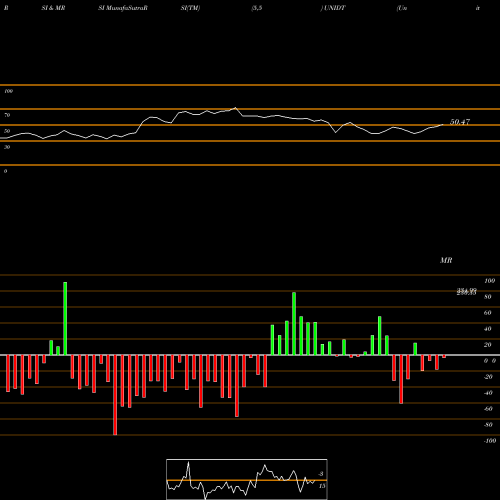The height and width of the screenshot is (500, 500).
Task: Click the '15' label in mini chart
Action: click(x=322, y=486)
